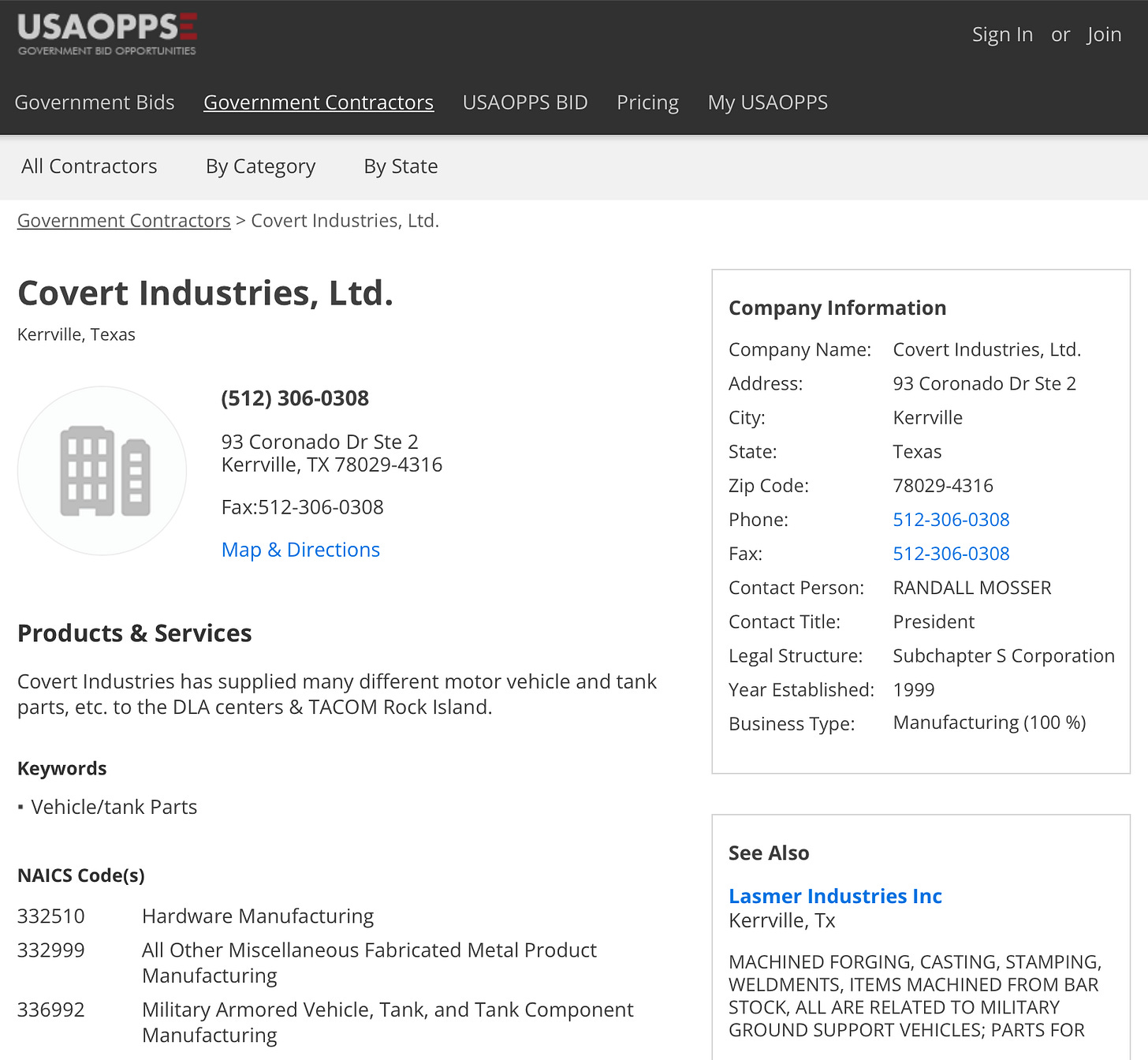Browse contractors By State
Viewport: 1148px width, 1060px height.
coord(401,166)
